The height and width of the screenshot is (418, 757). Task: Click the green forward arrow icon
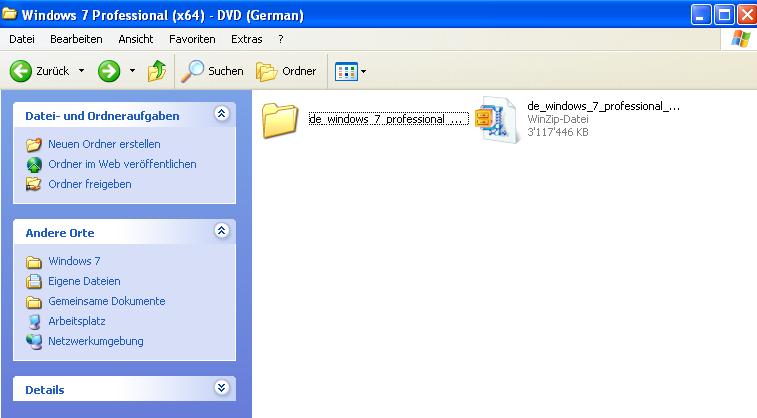point(109,71)
